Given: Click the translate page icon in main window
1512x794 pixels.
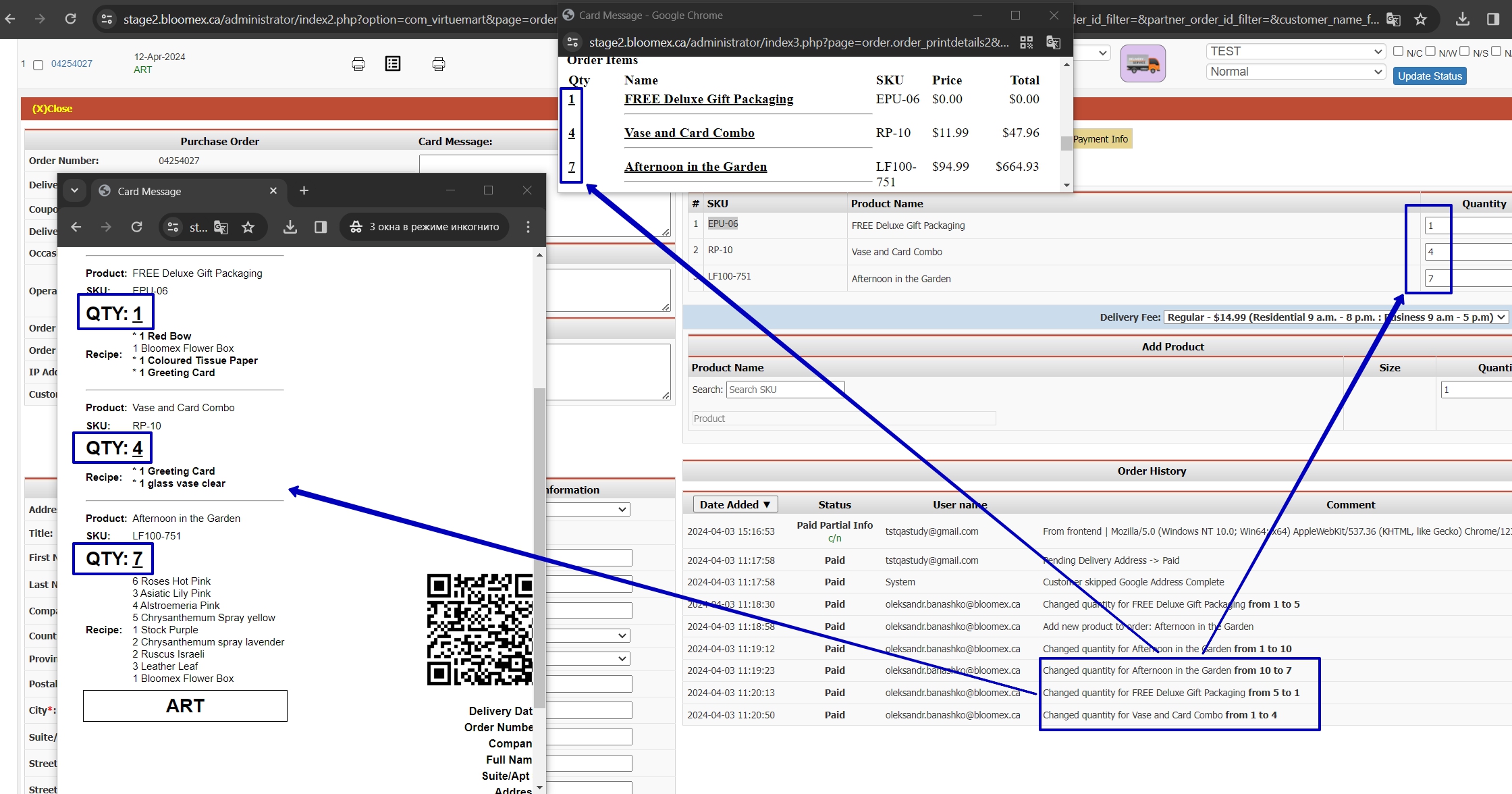Looking at the screenshot, I should pyautogui.click(x=1393, y=19).
